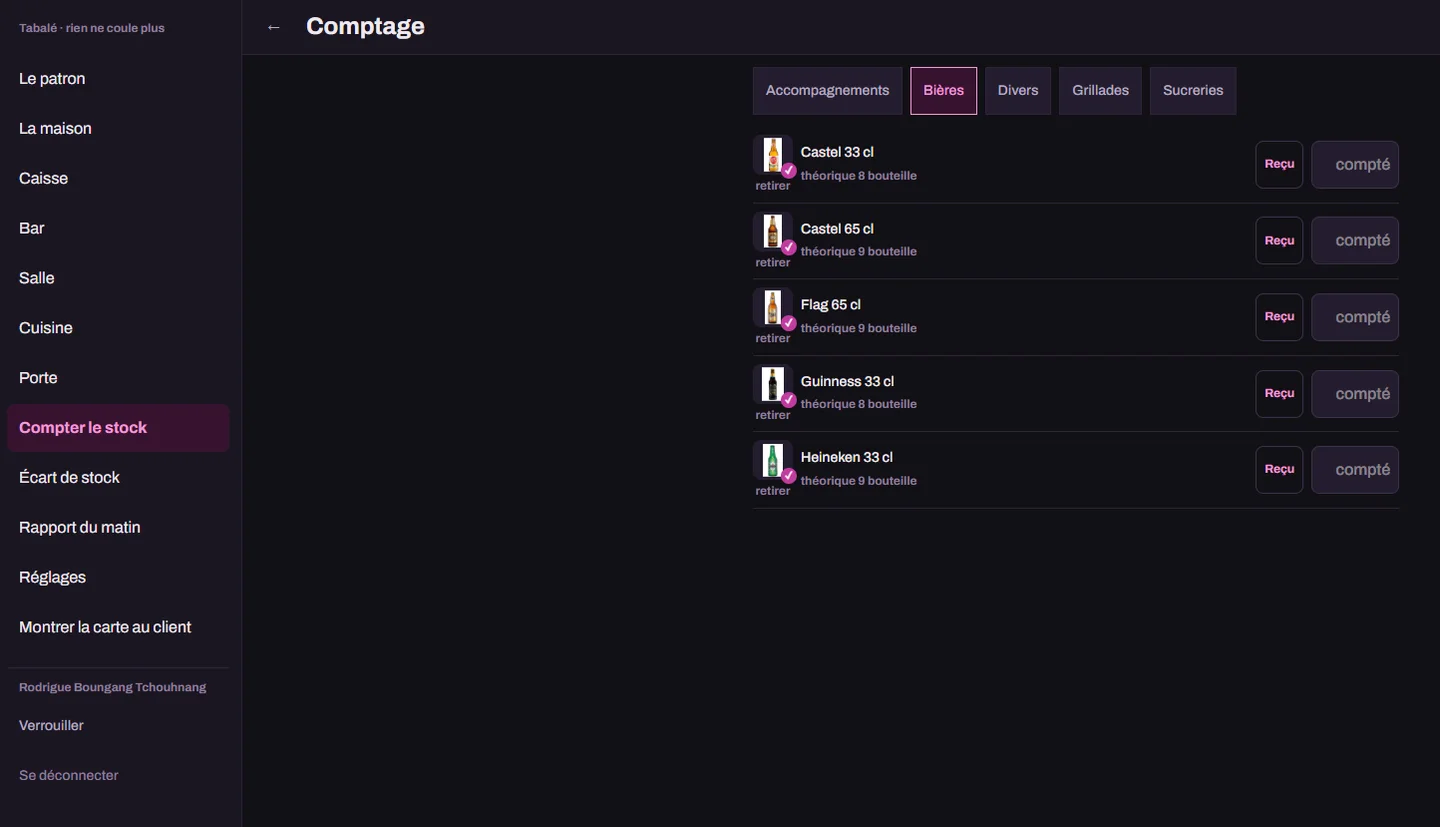Go to La maison in the sidebar
The height and width of the screenshot is (827, 1440).
118,129
